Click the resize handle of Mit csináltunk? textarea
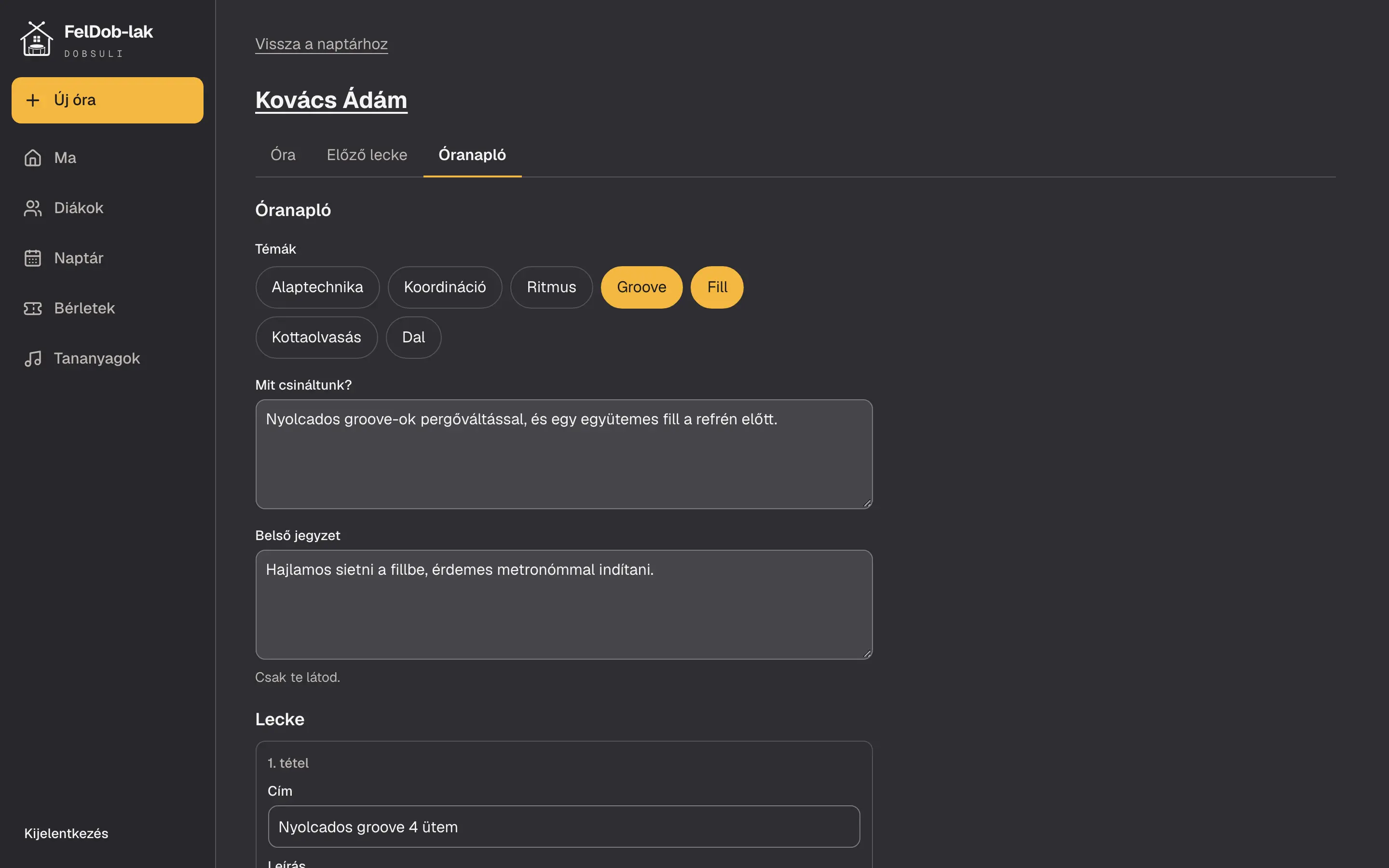Screen dimensions: 1389x868 point(867,503)
